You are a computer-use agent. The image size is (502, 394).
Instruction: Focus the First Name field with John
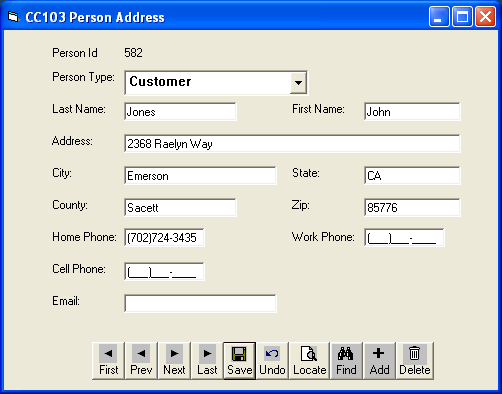pos(412,112)
